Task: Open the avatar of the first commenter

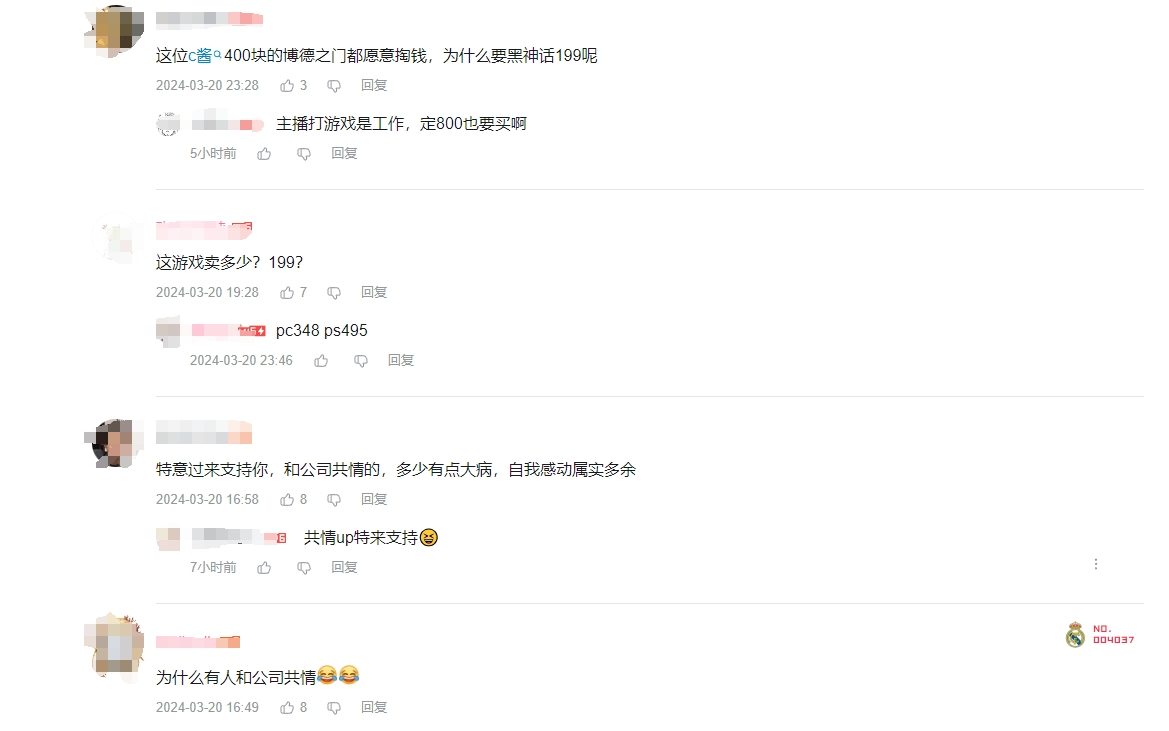Action: [114, 31]
